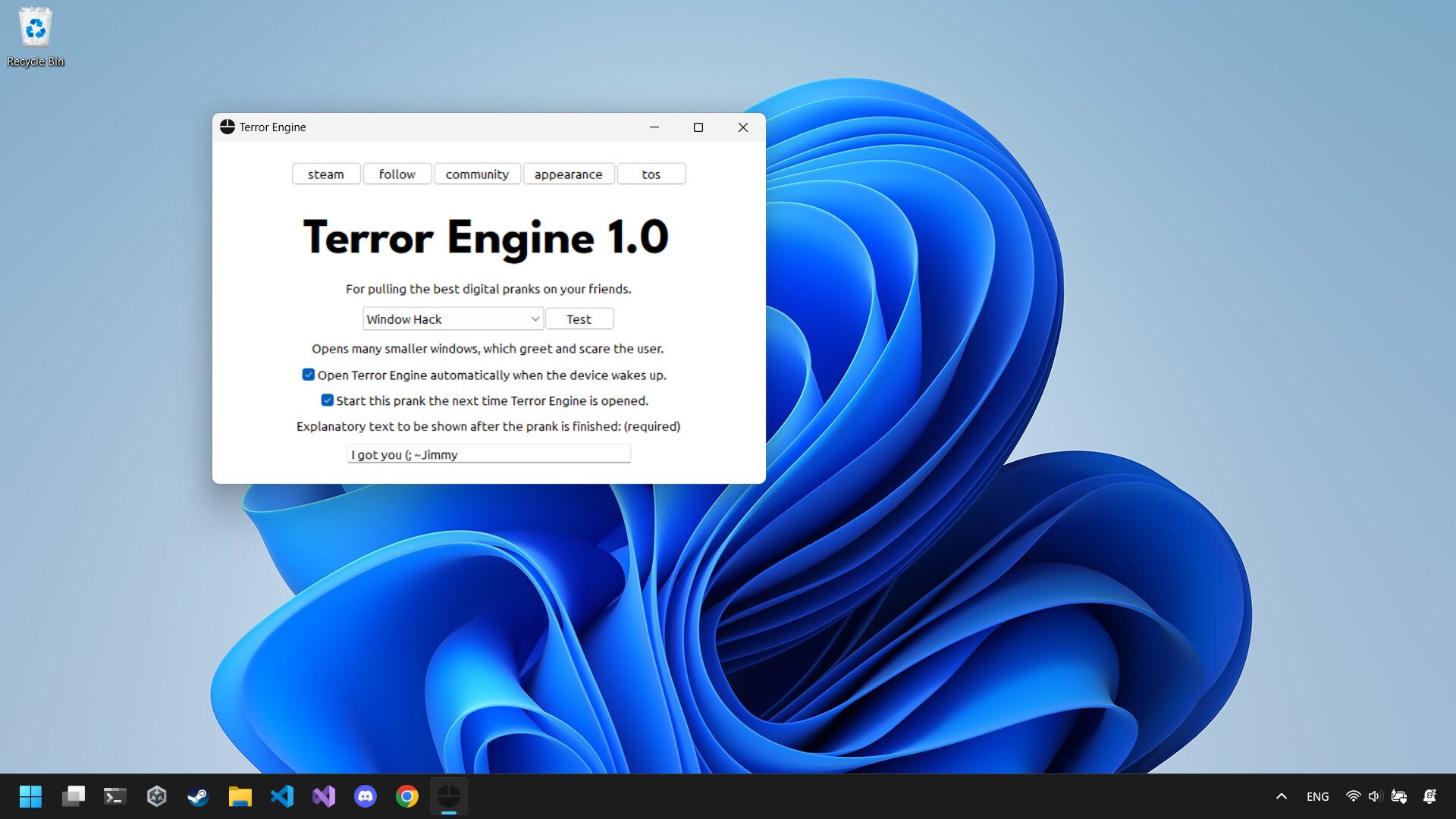Open the Wi-Fi network status icon
Screen dimensions: 1456x819
click(1353, 796)
